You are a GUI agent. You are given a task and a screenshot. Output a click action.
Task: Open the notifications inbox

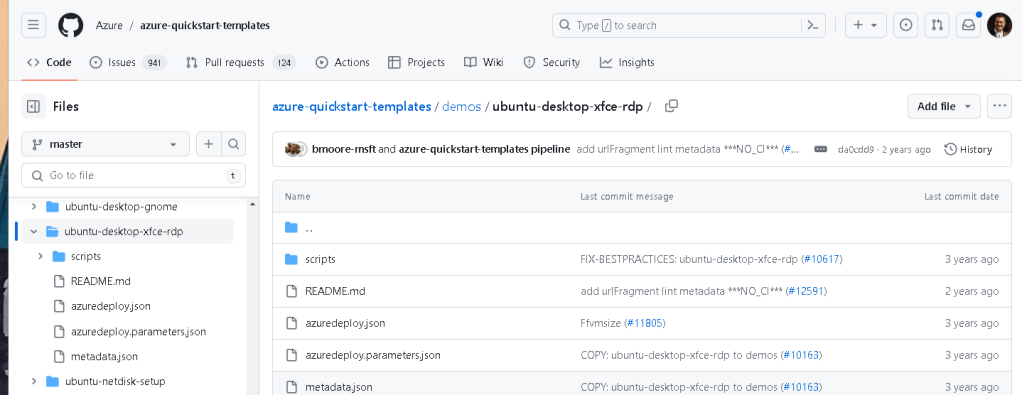(x=969, y=25)
